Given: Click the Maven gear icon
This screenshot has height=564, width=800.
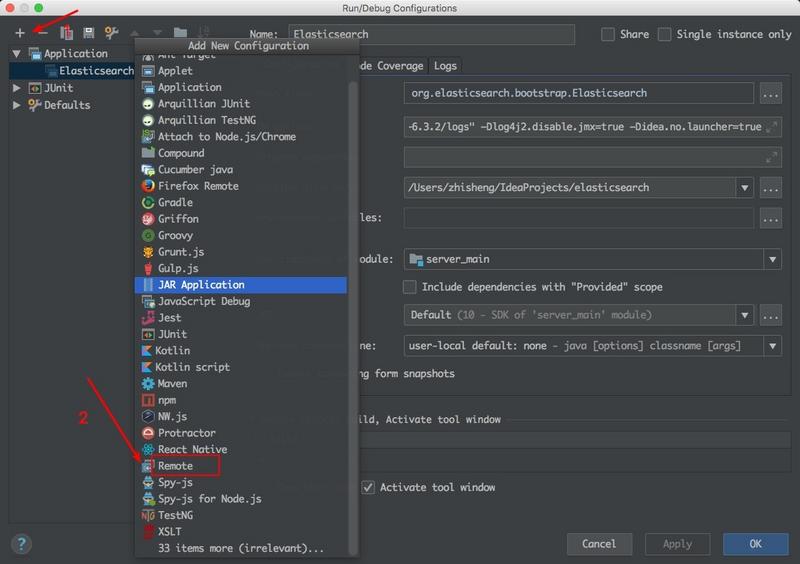Looking at the screenshot, I should click(x=148, y=384).
